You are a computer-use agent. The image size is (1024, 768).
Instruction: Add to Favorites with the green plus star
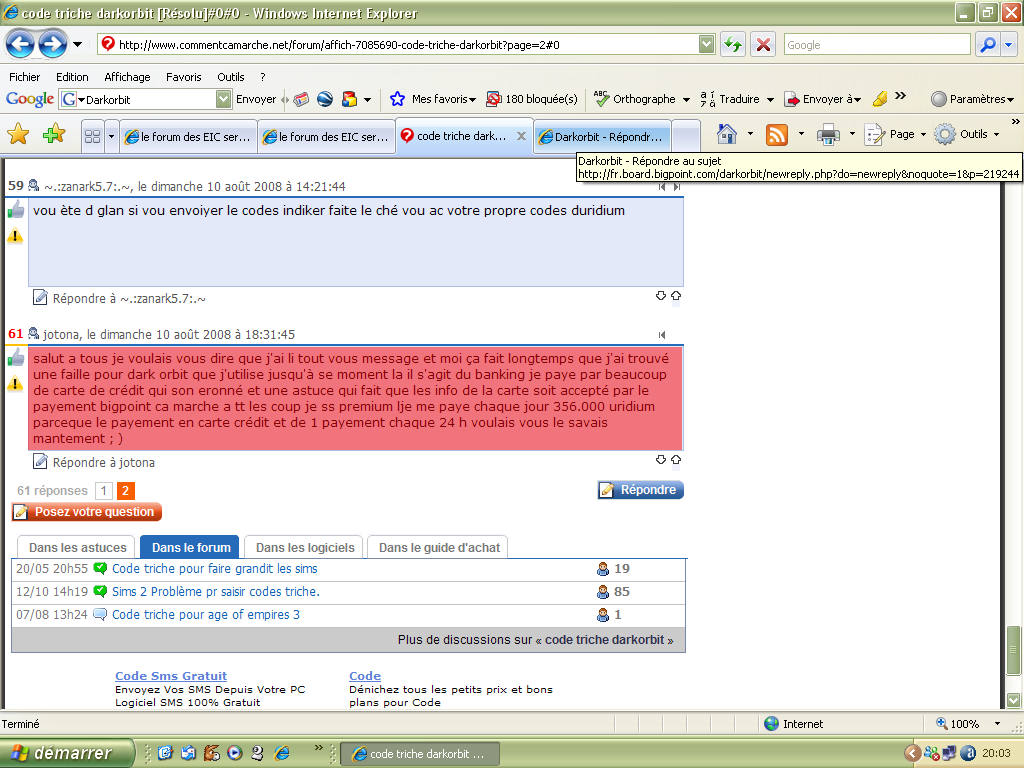pos(54,135)
